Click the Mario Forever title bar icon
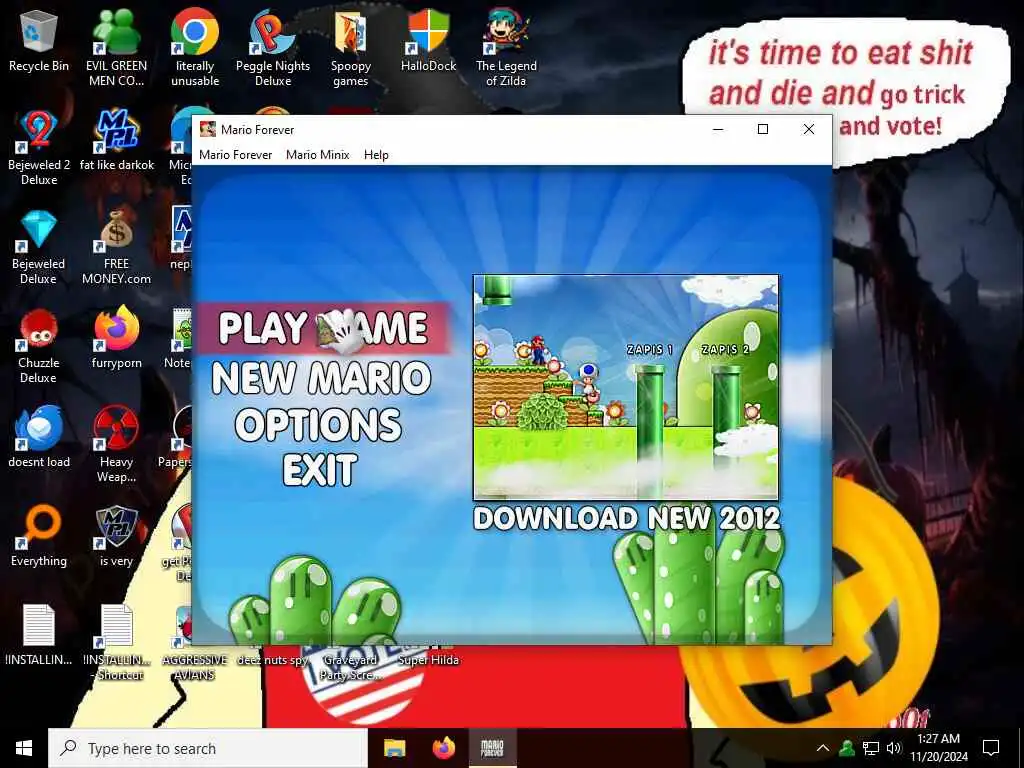Screen dimensions: 1024x768 (208, 129)
